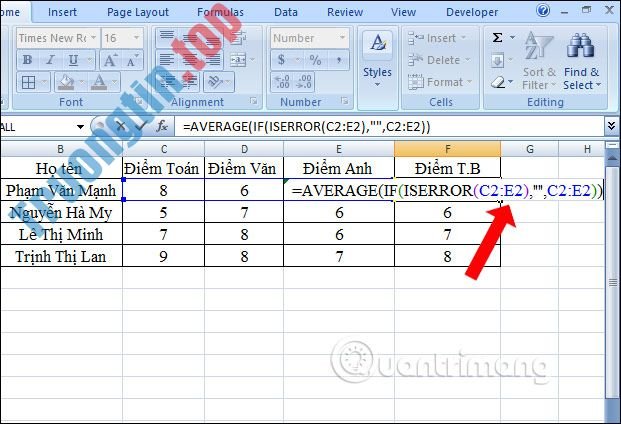621x424 pixels.
Task: Click the Grow Font icon
Action: pyautogui.click(x=110, y=60)
